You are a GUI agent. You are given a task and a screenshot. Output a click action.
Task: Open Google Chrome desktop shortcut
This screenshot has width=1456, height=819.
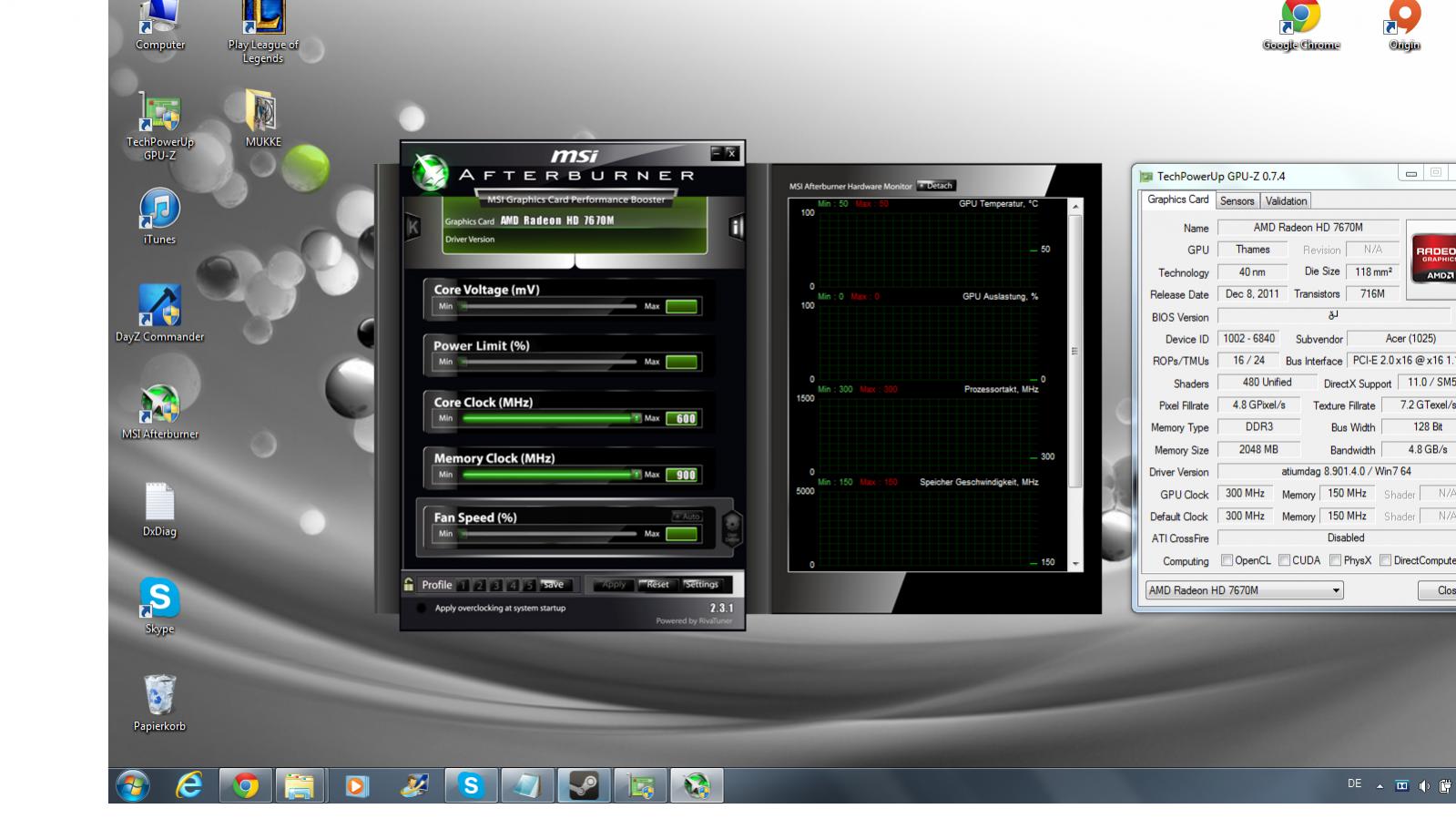click(1300, 26)
